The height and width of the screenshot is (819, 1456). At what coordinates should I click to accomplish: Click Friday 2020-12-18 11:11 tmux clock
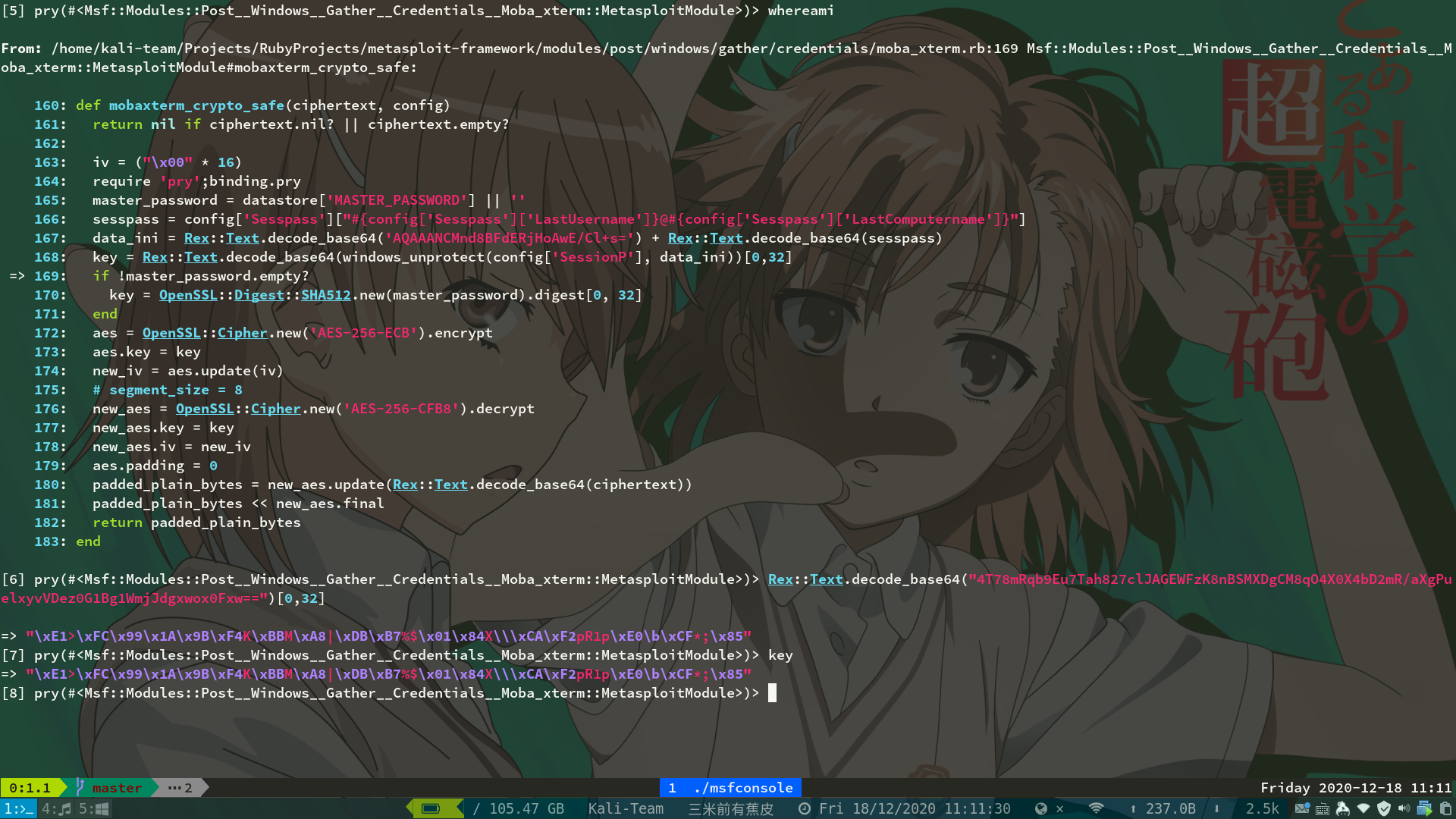click(1356, 788)
